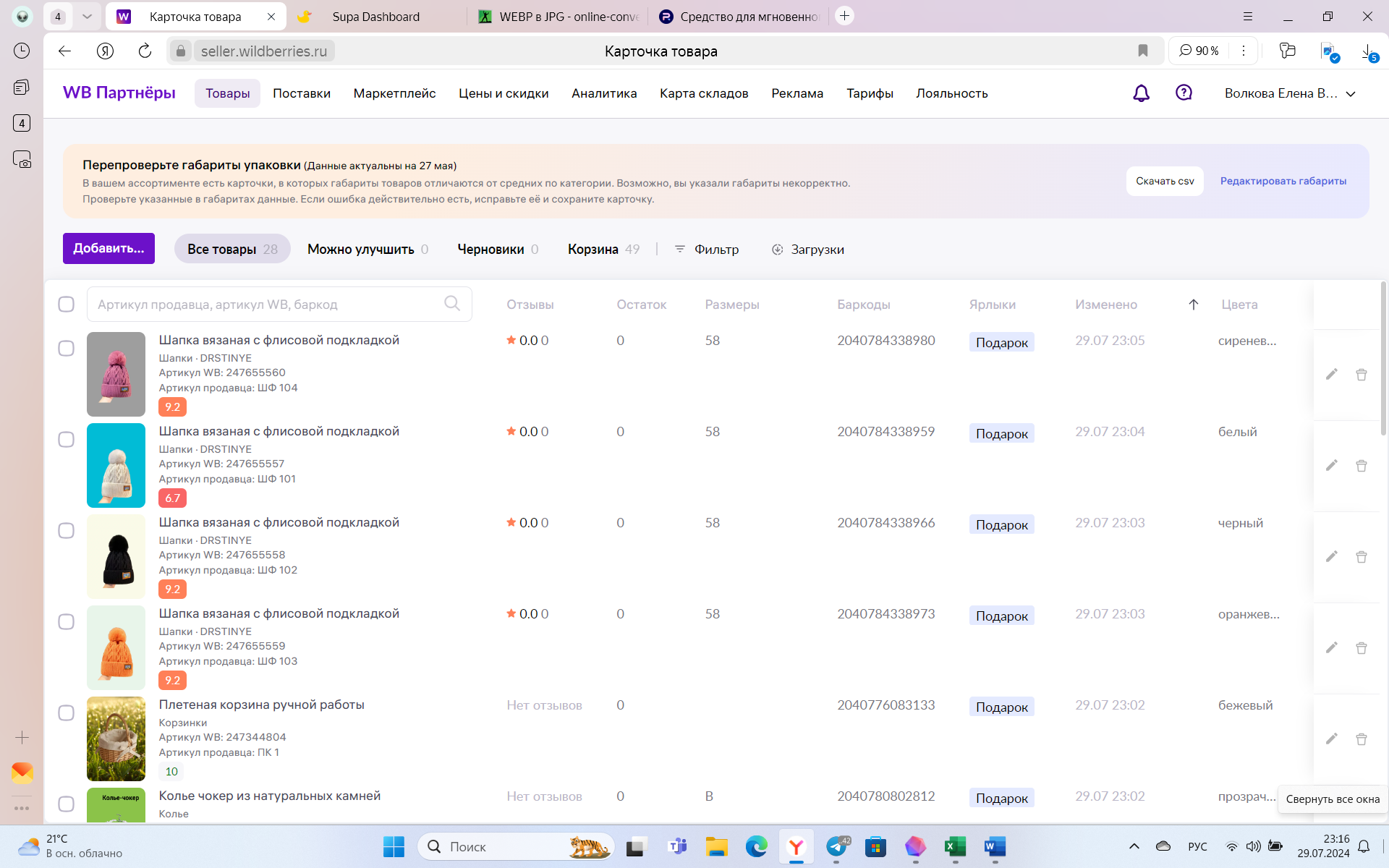Switch to the Корзина tab
Image resolution: width=1389 pixels, height=868 pixels.
[x=603, y=249]
